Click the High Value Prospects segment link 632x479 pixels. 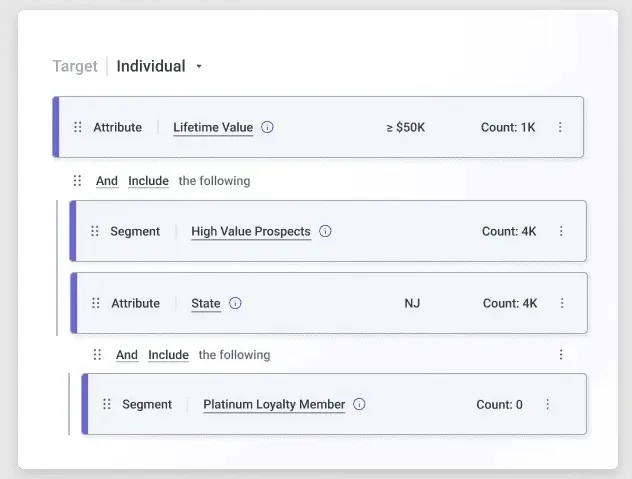(x=251, y=231)
